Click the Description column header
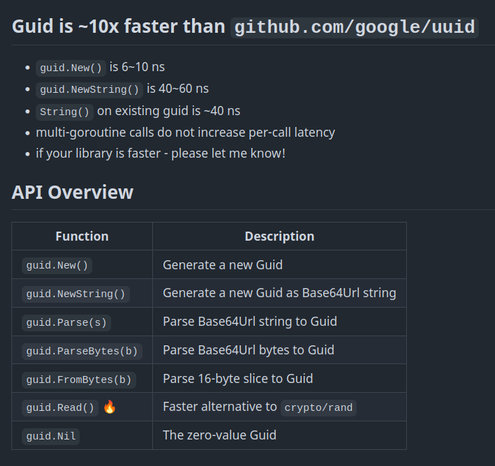 pos(279,236)
